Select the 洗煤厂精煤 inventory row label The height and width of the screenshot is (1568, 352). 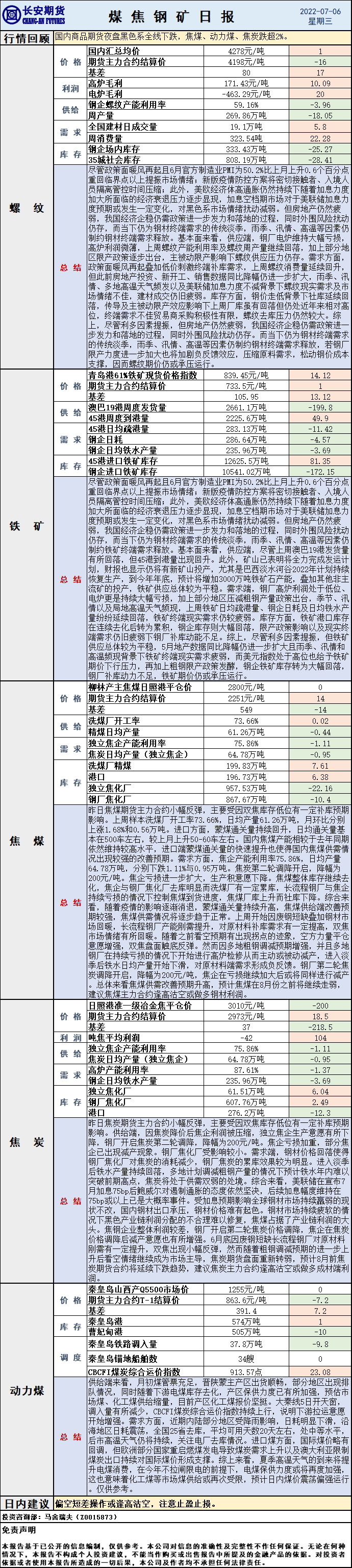tap(110, 766)
